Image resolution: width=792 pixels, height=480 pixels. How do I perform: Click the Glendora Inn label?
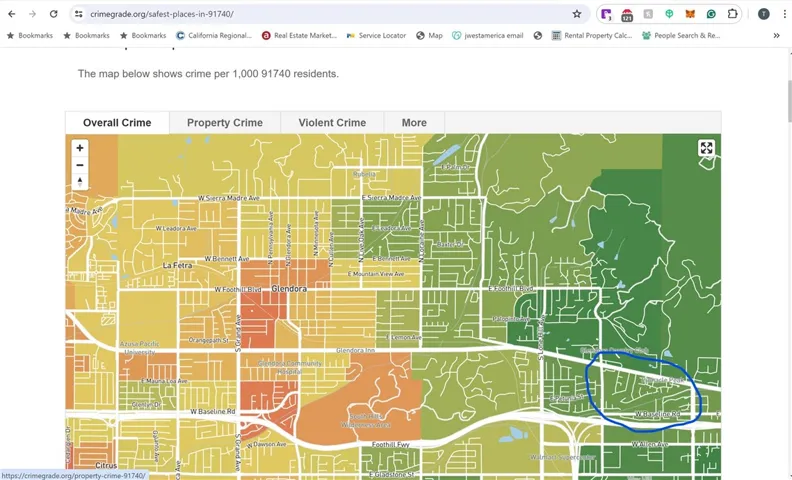coord(356,350)
